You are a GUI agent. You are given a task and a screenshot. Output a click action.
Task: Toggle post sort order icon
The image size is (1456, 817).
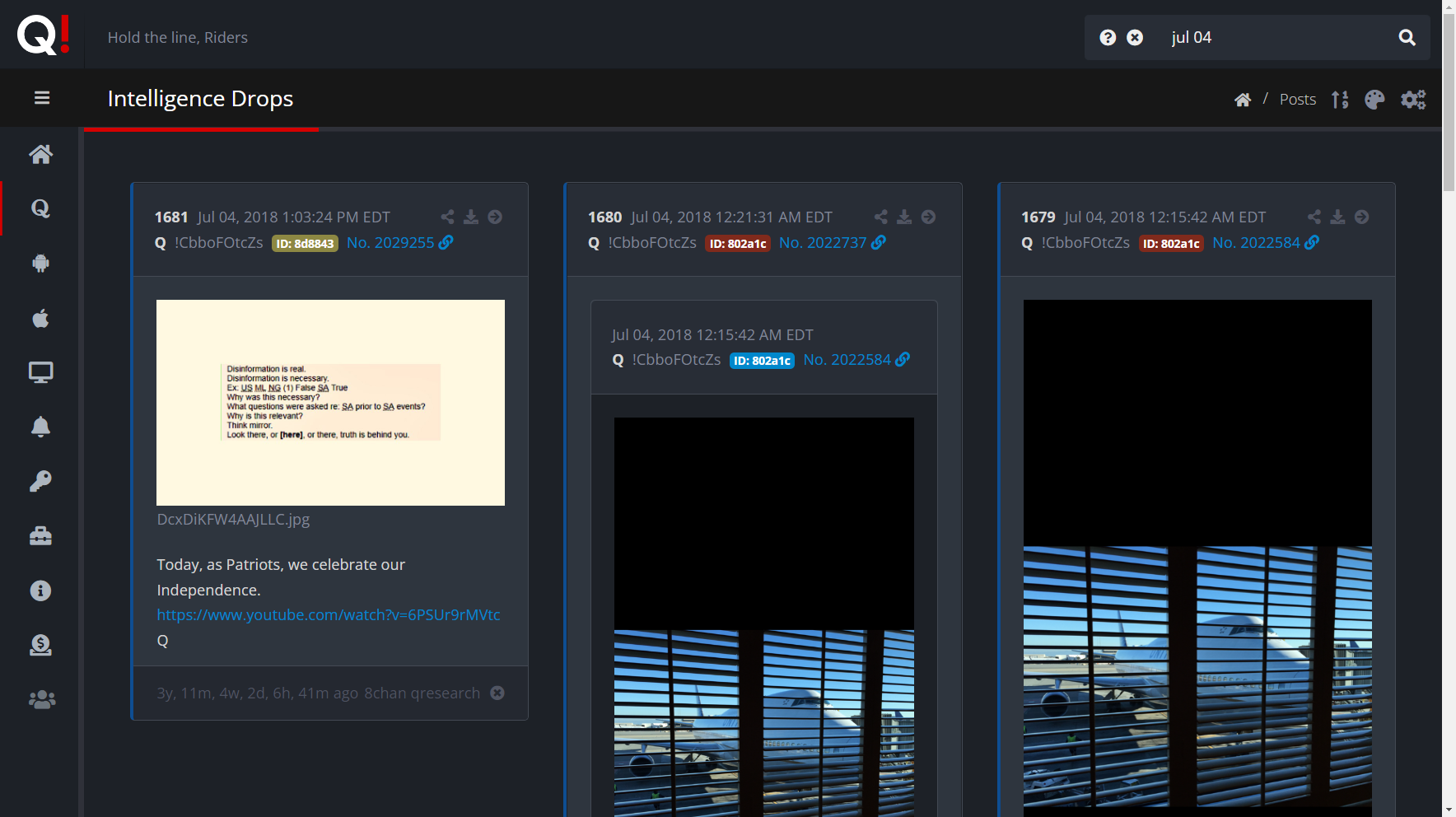(x=1340, y=100)
